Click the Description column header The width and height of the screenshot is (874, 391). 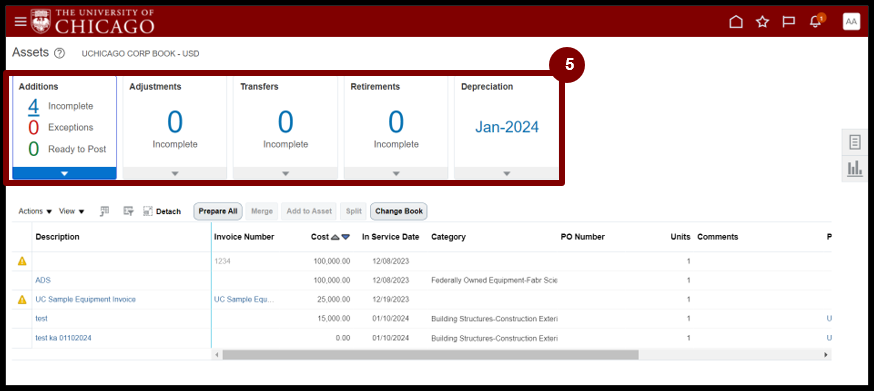point(57,237)
